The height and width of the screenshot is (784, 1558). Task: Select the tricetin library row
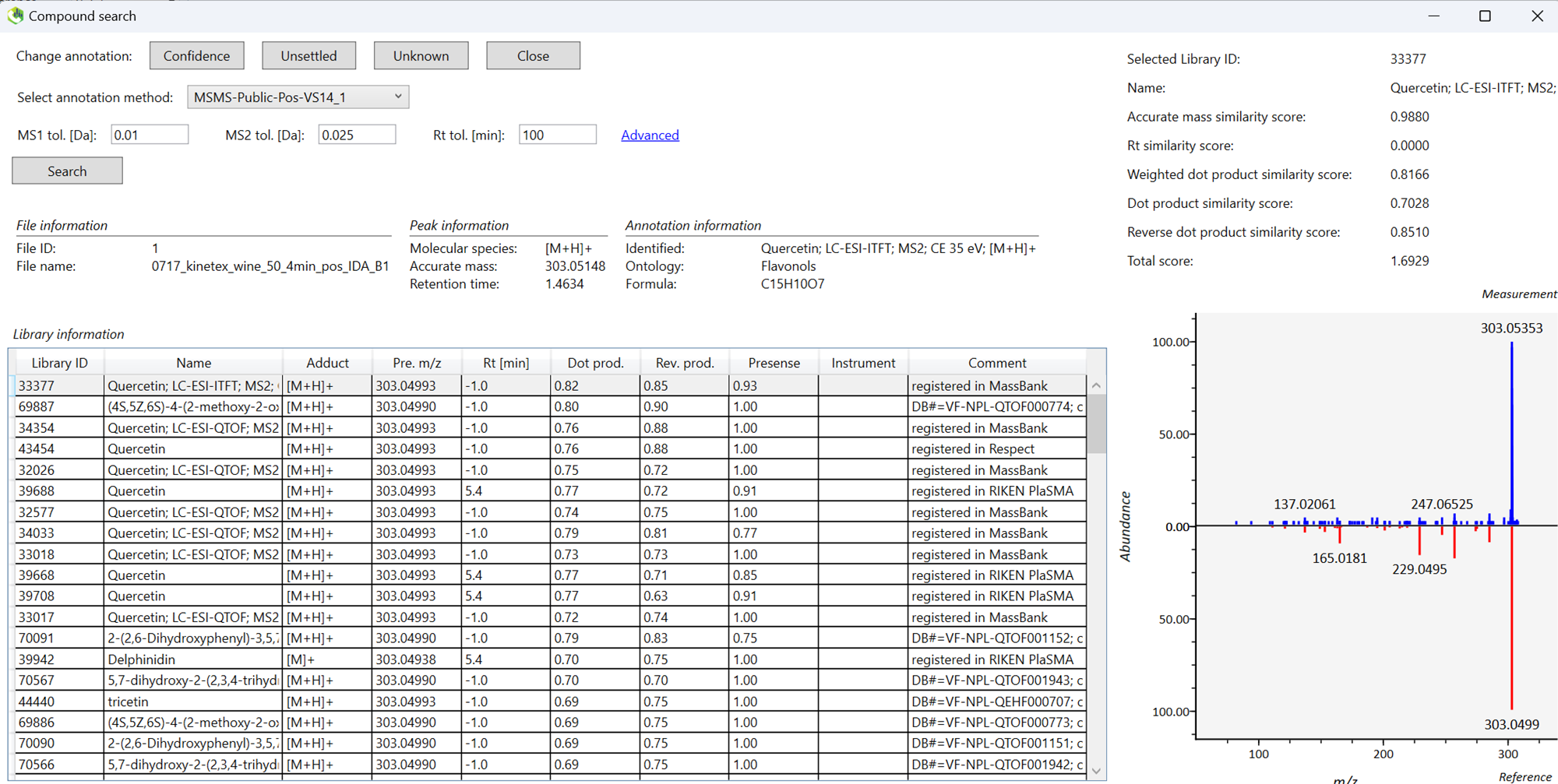(x=193, y=701)
